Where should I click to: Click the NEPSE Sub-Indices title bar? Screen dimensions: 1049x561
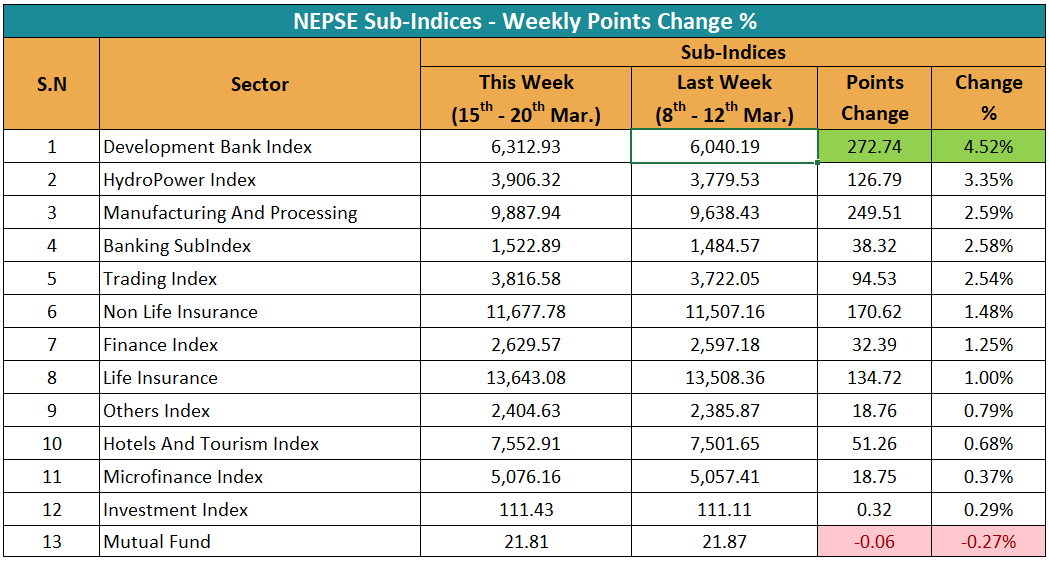pyautogui.click(x=524, y=20)
